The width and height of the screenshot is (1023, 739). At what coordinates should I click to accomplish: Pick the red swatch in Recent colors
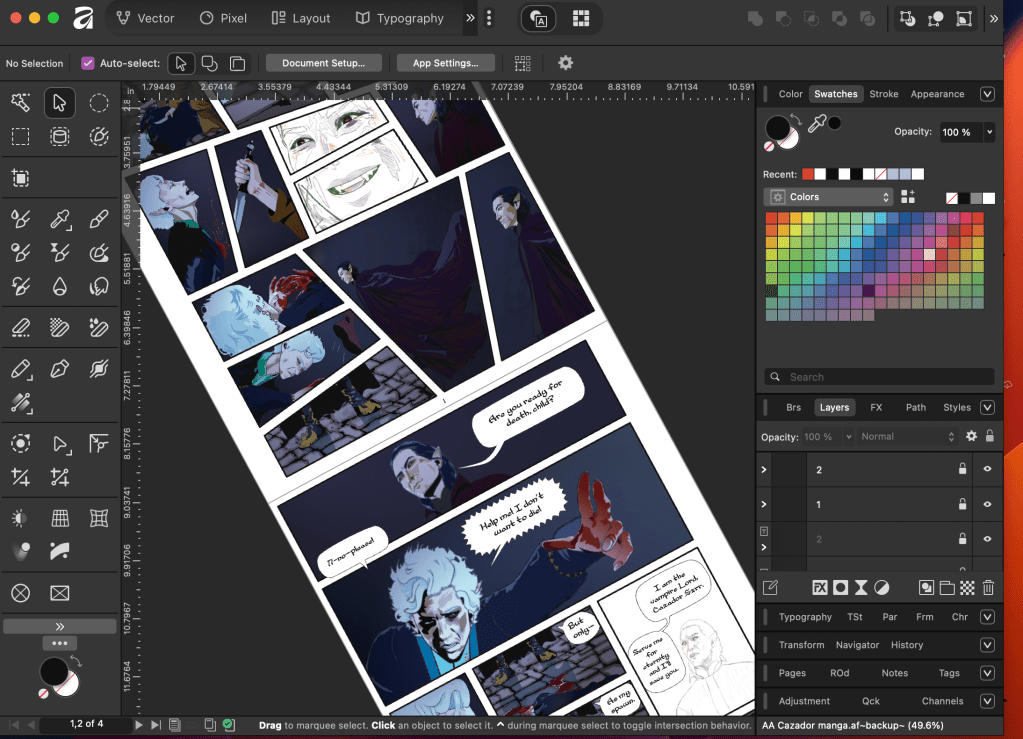[x=808, y=174]
